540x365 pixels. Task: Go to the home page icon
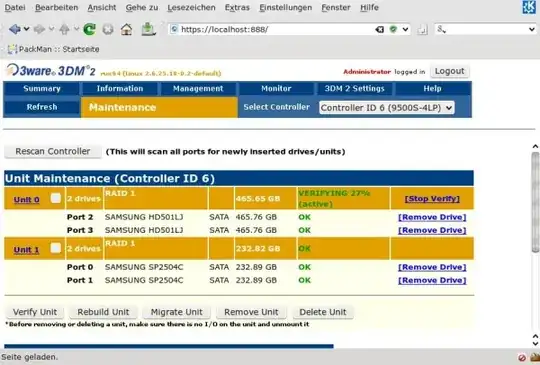point(126,29)
